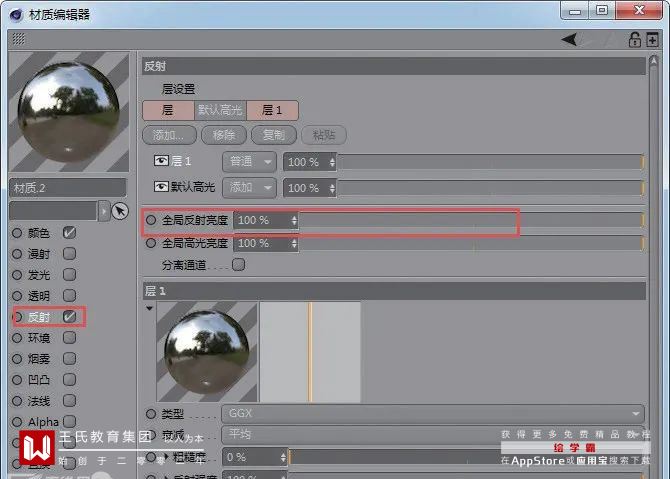670x479 pixels.
Task: Click the dotted grip handle icon
Action: coord(18,39)
